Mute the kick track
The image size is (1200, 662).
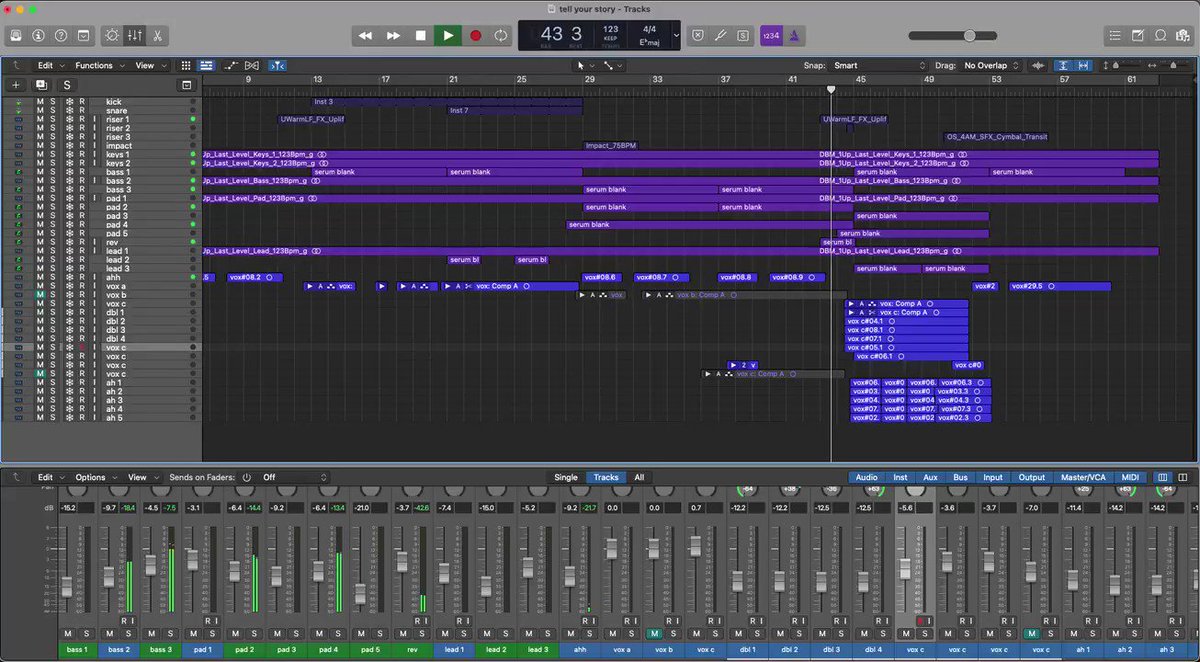(41, 101)
